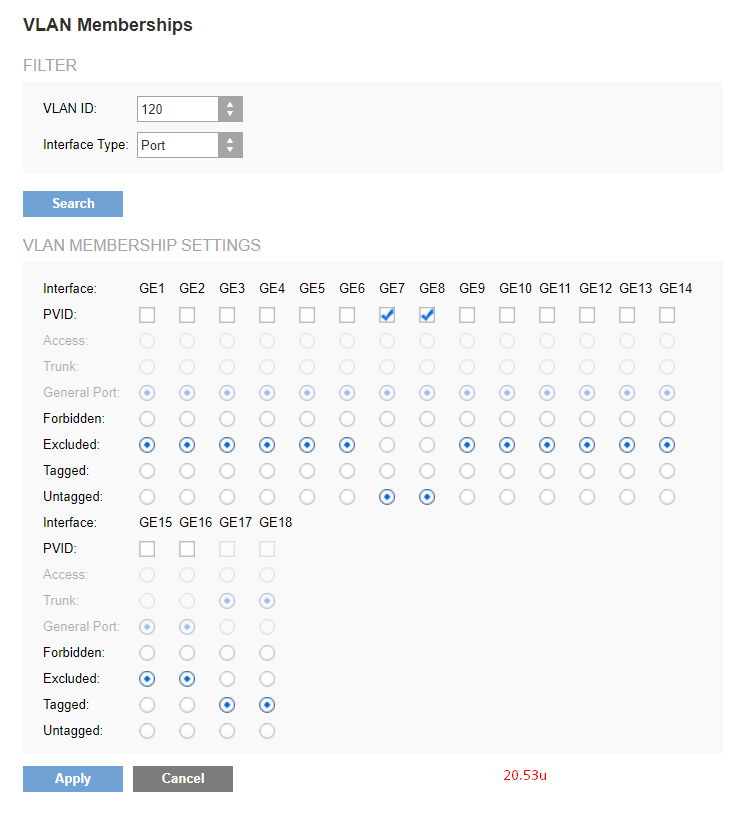The width and height of the screenshot is (752, 831).
Task: Select Forbidden for GE15
Action: point(147,652)
